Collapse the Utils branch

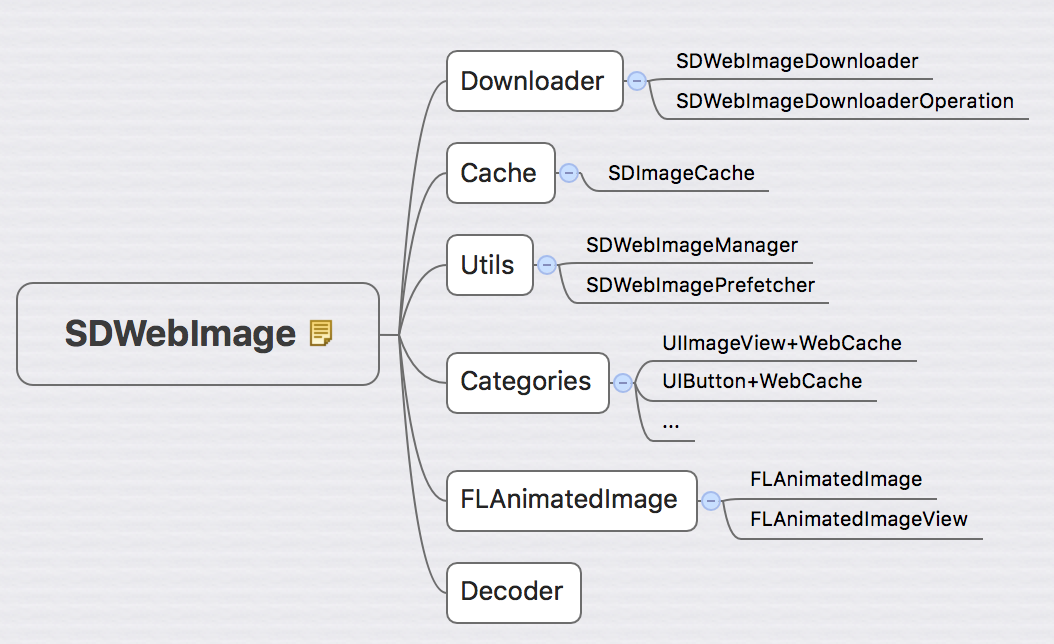click(x=546, y=265)
